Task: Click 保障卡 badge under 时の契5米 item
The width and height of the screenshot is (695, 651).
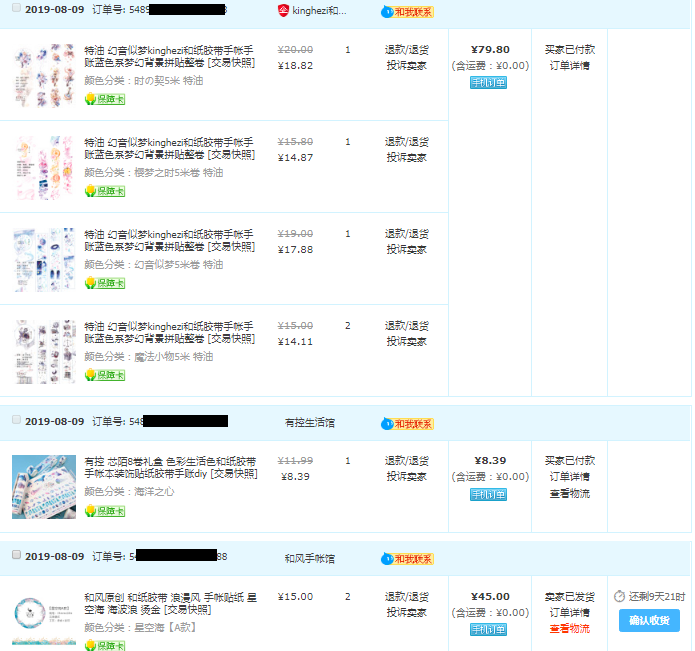Action: click(105, 99)
